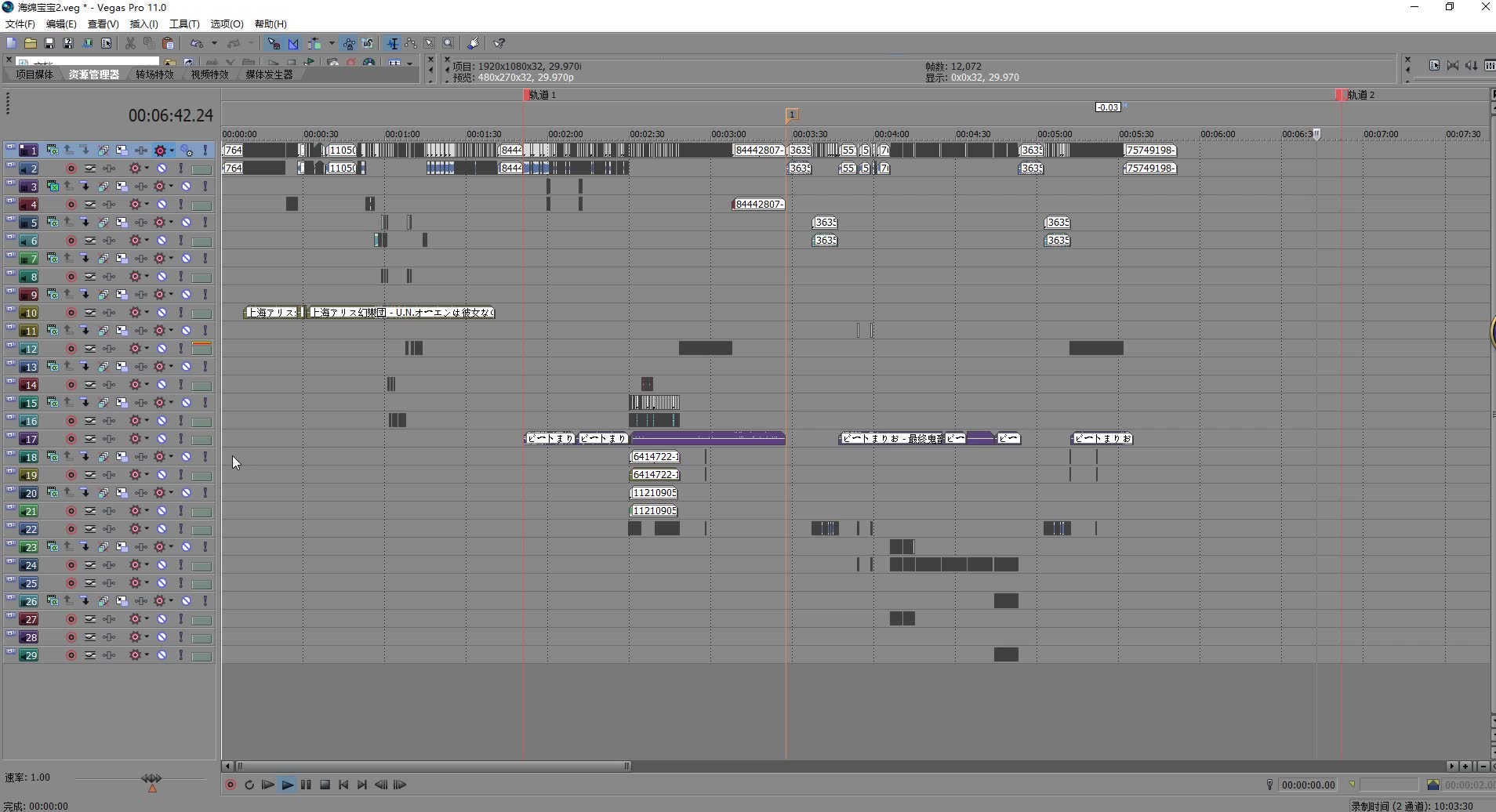The height and width of the screenshot is (812, 1496).
Task: Open the 工具(T) menu
Action: click(x=184, y=24)
